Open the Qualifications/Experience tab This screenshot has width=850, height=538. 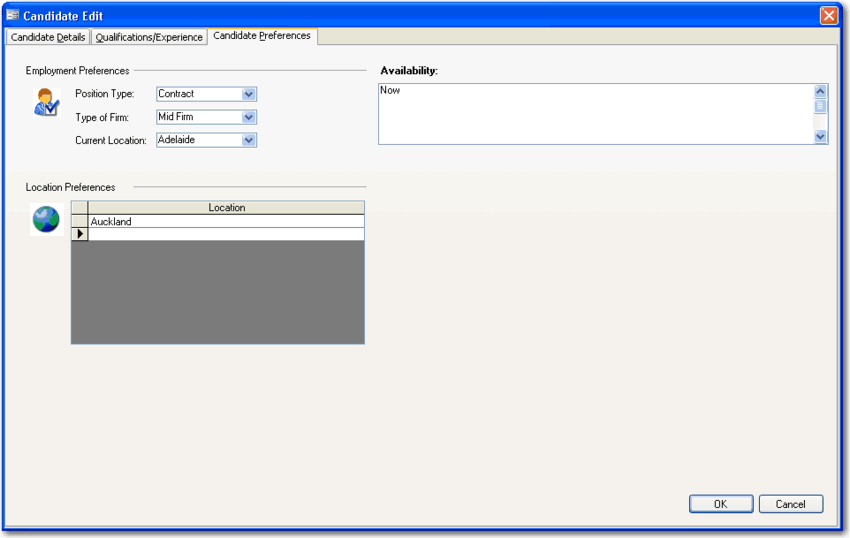pos(149,37)
